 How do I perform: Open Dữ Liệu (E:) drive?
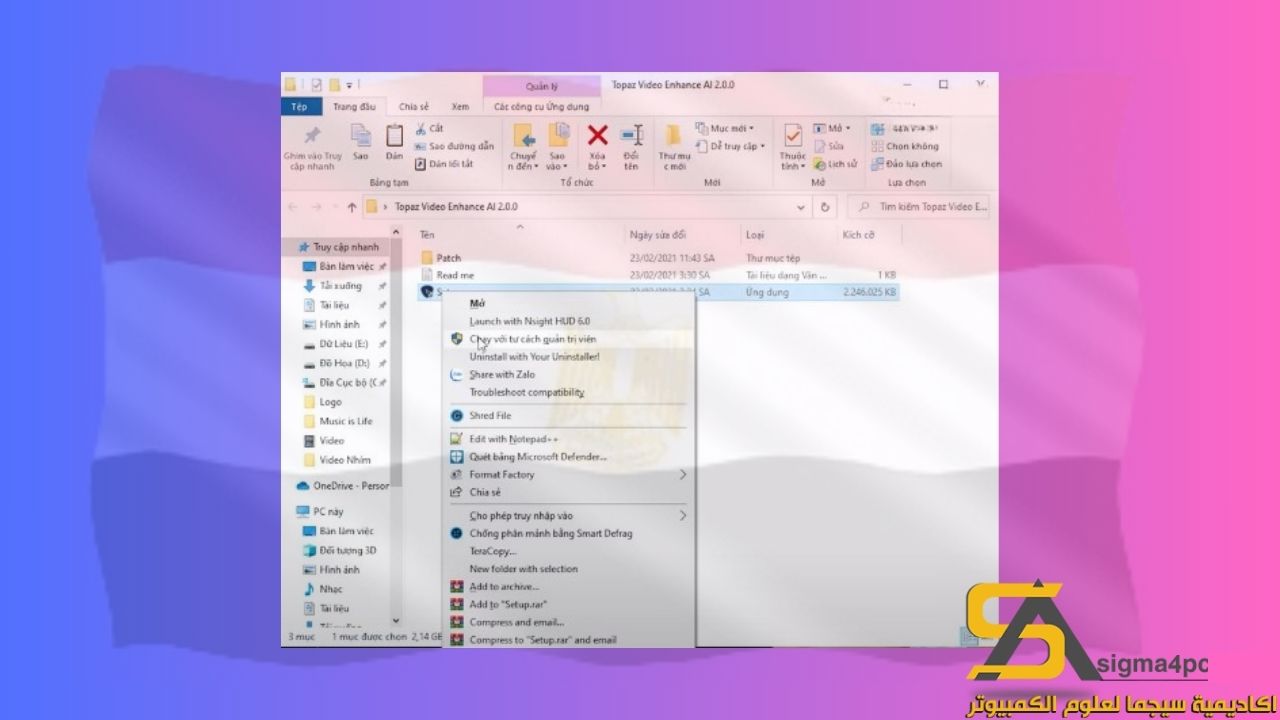[x=343, y=344]
